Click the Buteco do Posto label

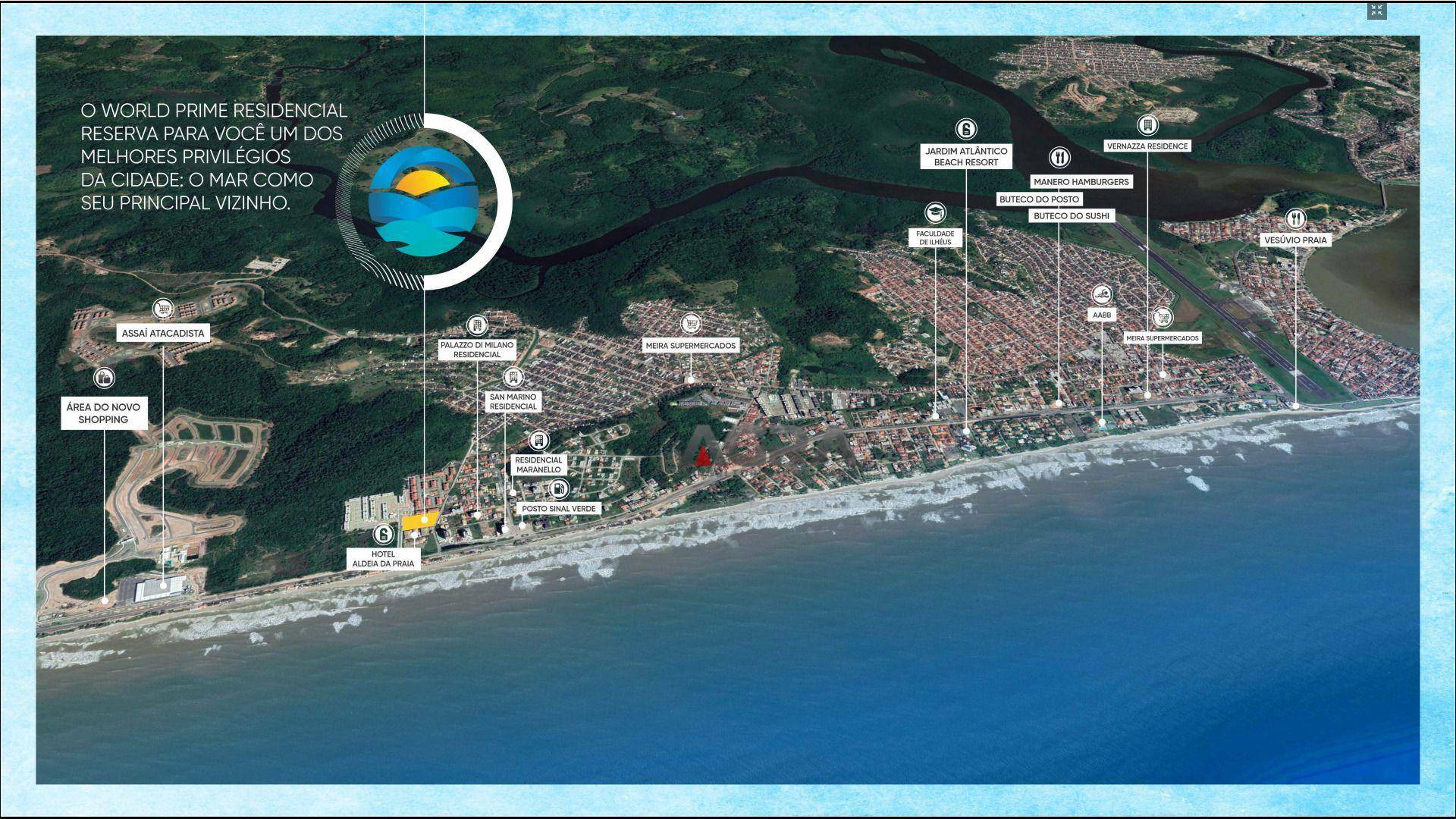[x=1039, y=199]
